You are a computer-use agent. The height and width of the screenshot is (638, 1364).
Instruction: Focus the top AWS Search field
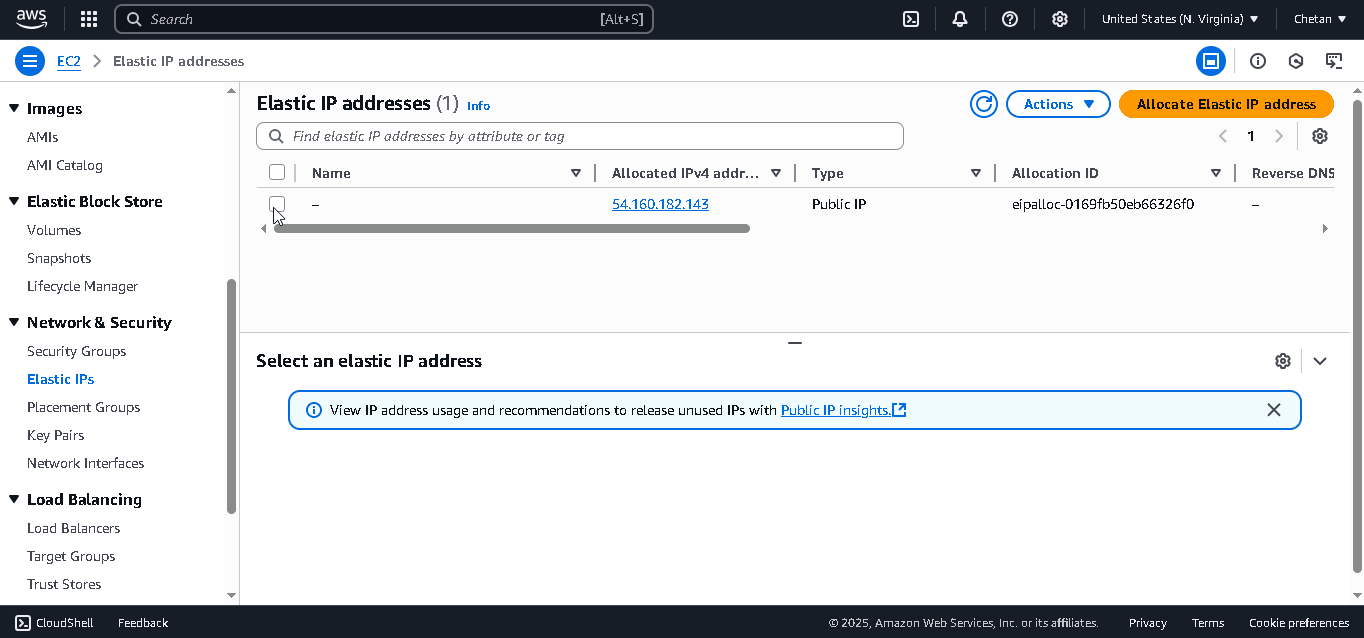tap(384, 19)
